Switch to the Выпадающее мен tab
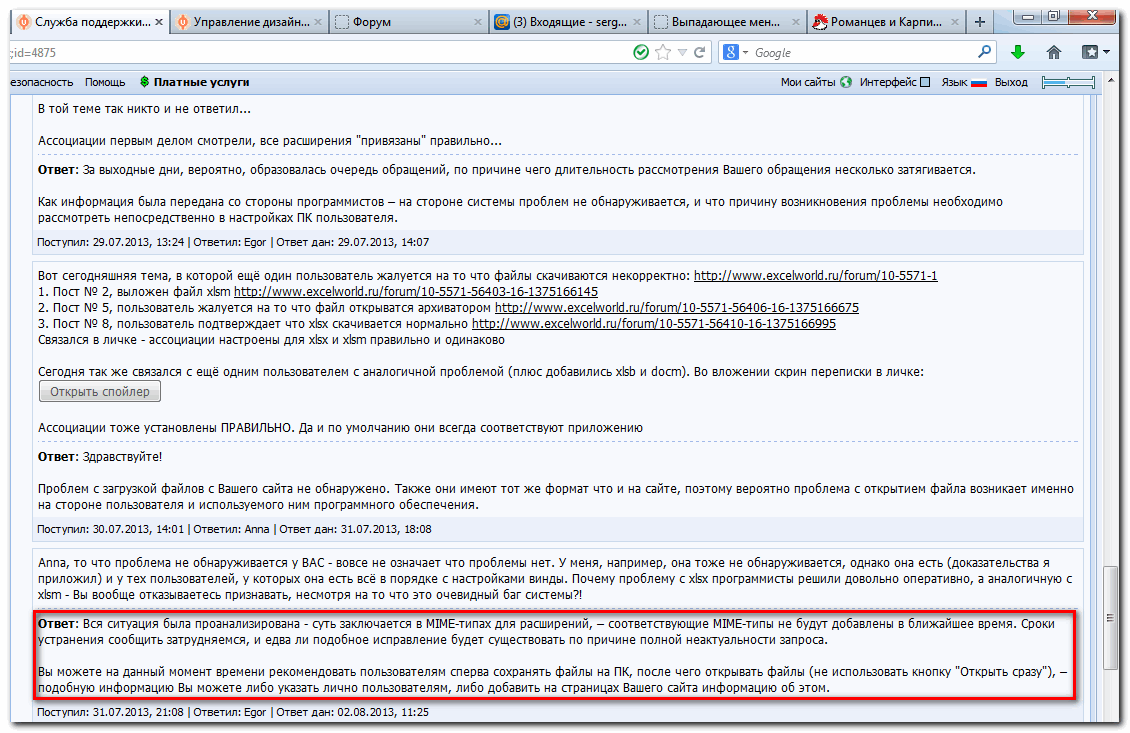The height and width of the screenshot is (733, 1130). [726, 22]
